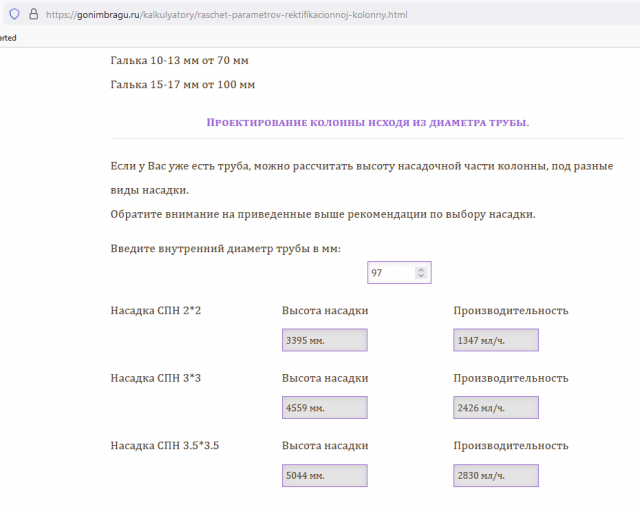The height and width of the screenshot is (505, 640).
Task: Click the "Насадка СПН 3.5*3.5" label
Action: click(164, 445)
